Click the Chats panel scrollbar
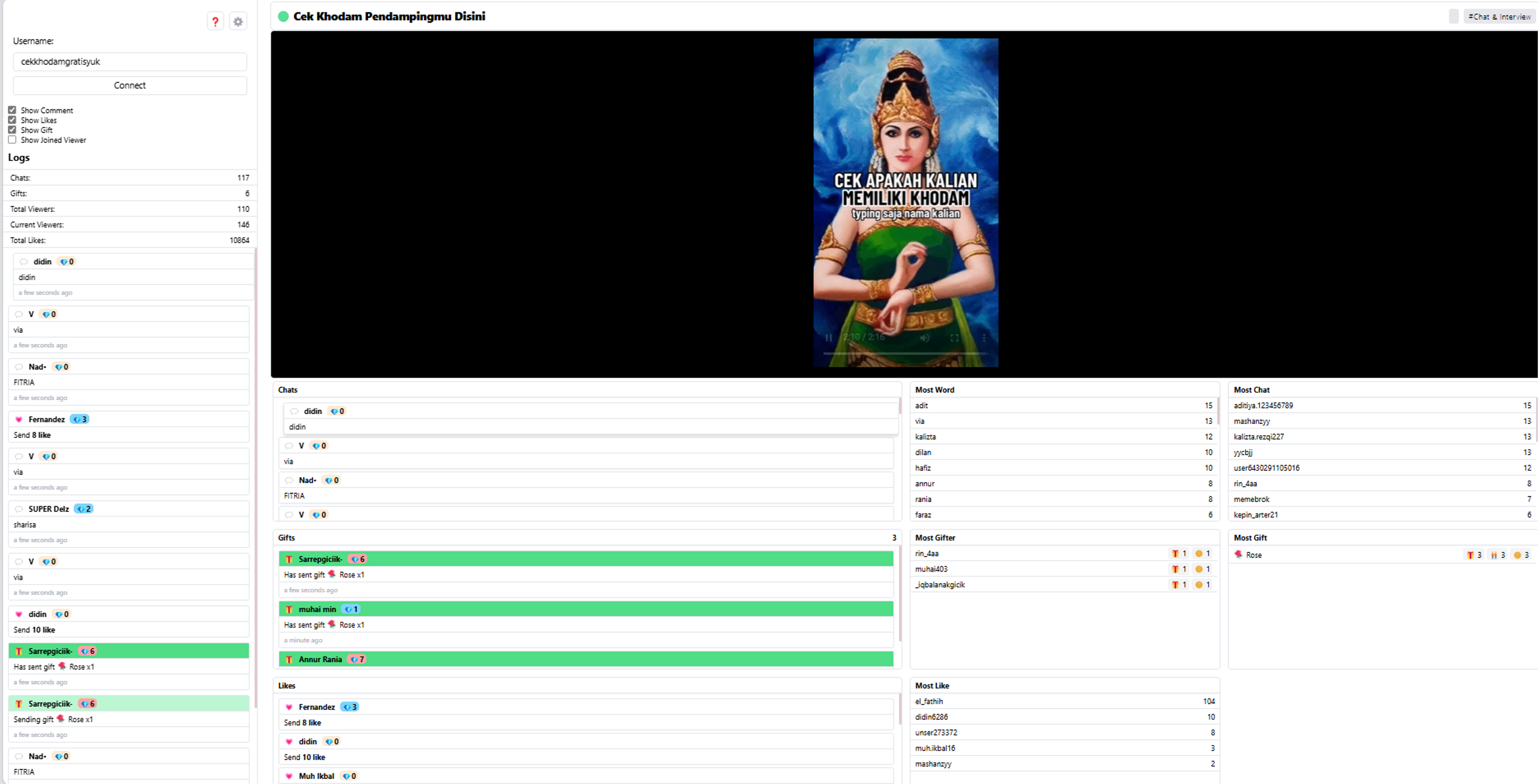Screen dimensions: 1538x784 click(x=900, y=407)
